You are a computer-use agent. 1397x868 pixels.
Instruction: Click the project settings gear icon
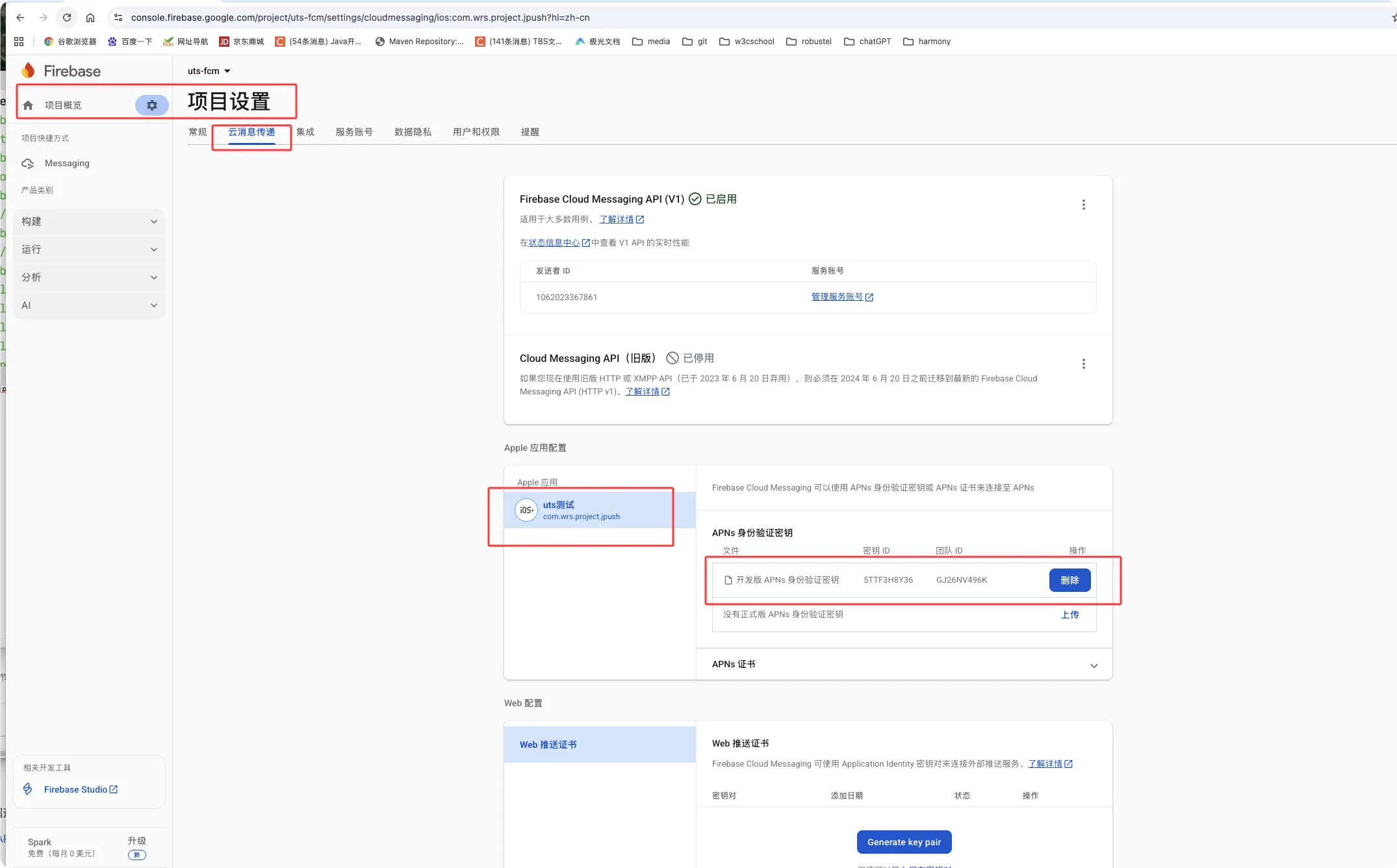tap(151, 105)
